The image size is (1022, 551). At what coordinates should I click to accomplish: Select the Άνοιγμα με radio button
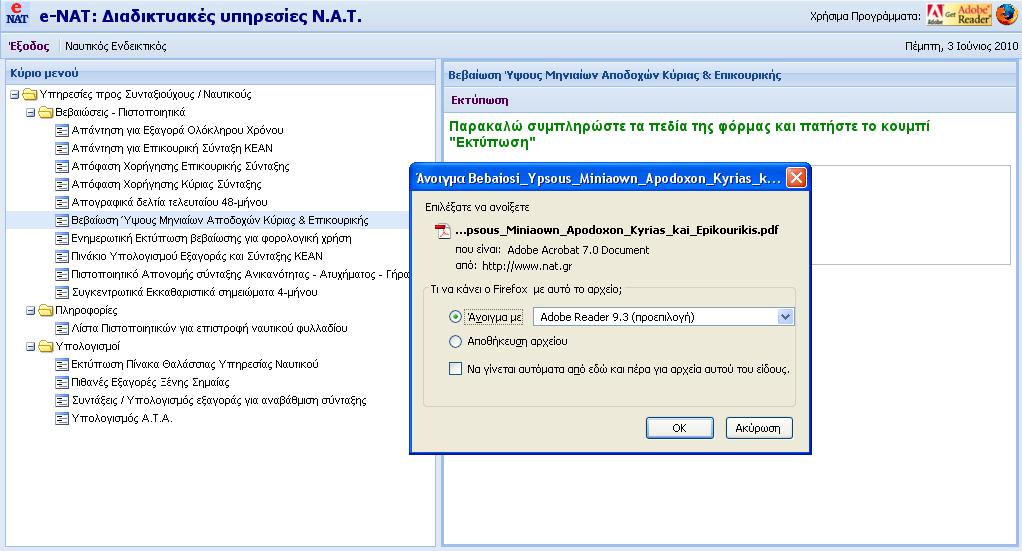pos(456,317)
